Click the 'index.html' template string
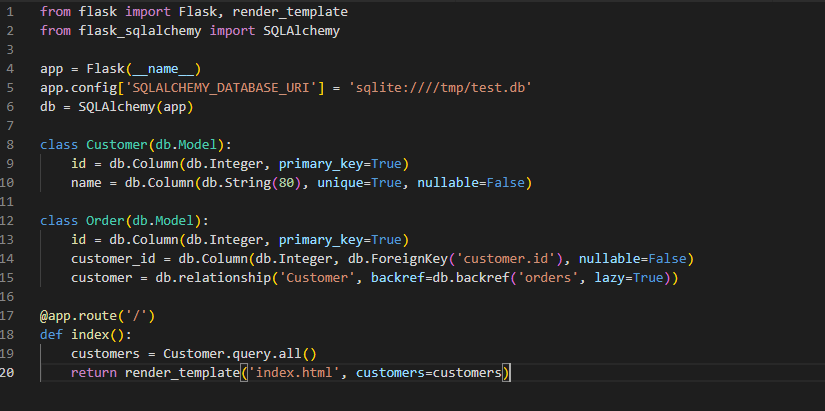 (294, 372)
